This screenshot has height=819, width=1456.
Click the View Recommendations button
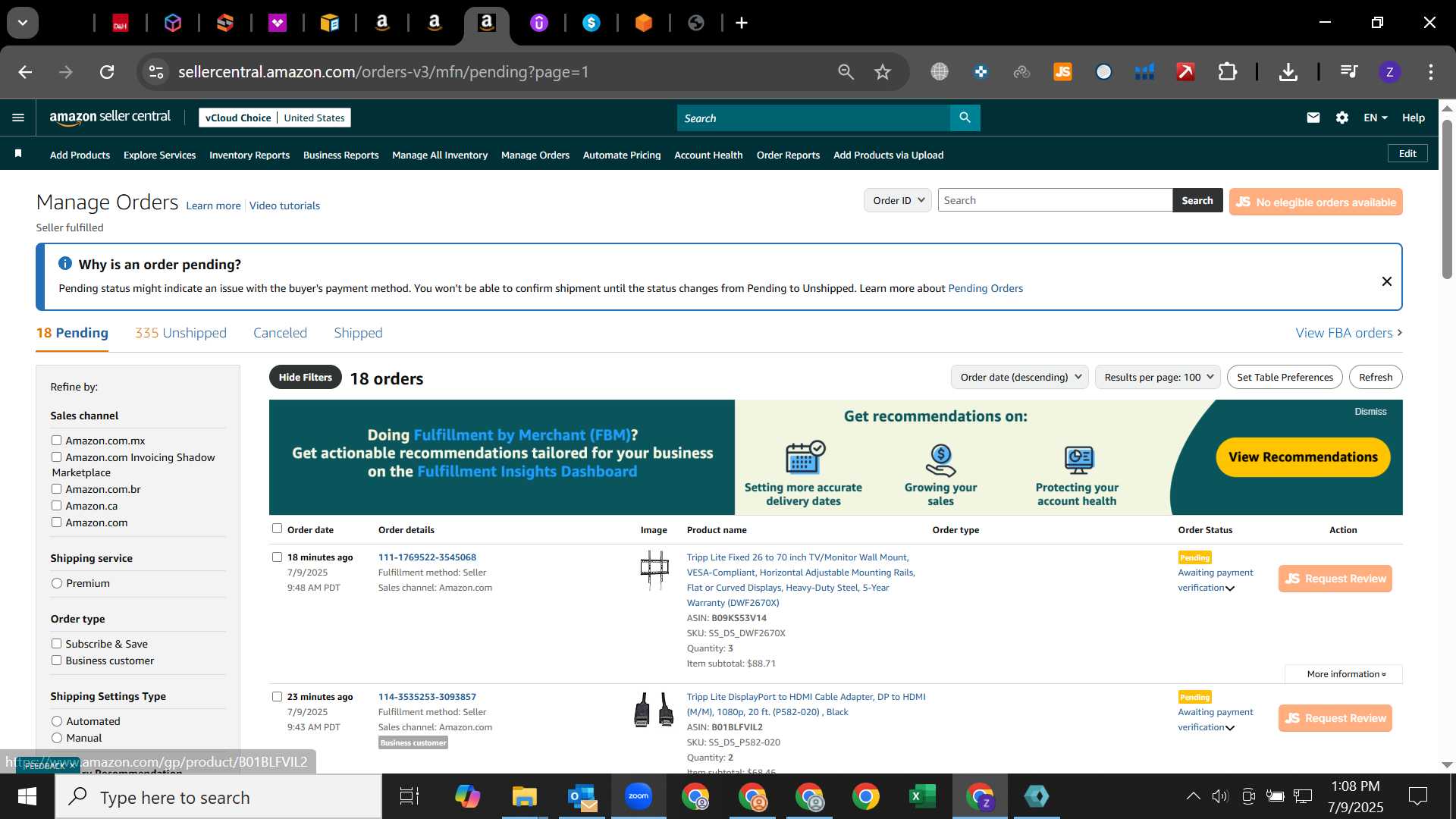coord(1303,457)
